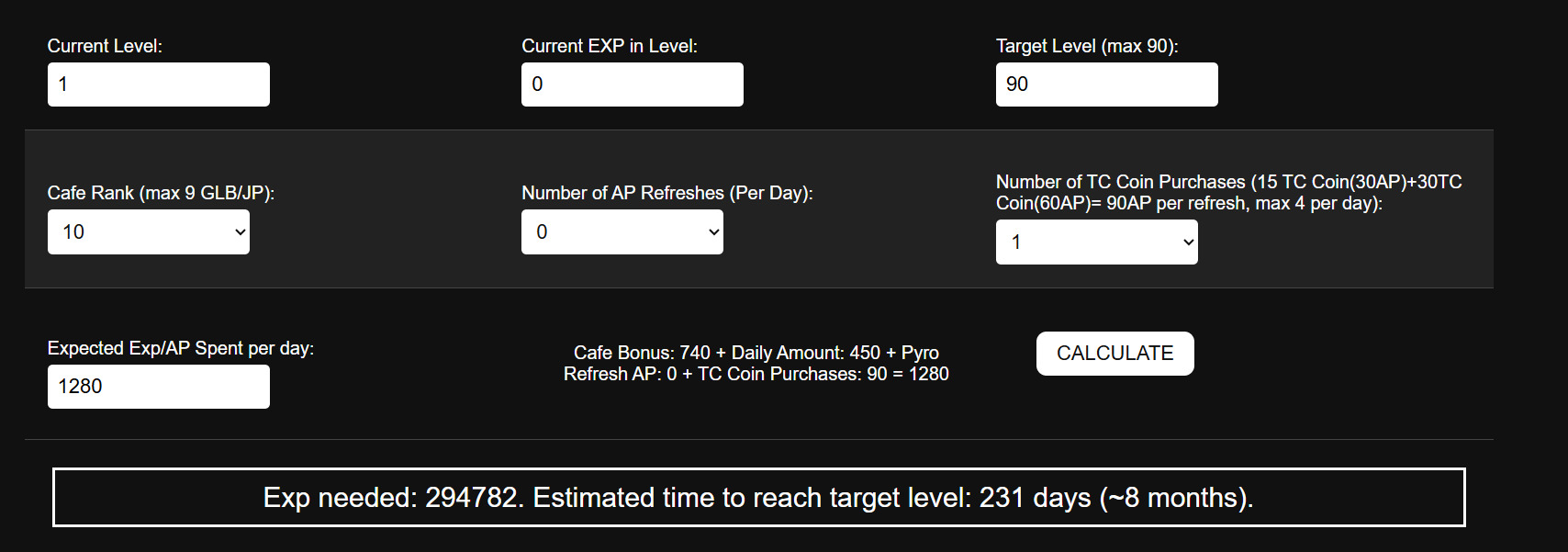Click the "Exp needed" result box
Screen dimensions: 1568x552
click(x=758, y=498)
